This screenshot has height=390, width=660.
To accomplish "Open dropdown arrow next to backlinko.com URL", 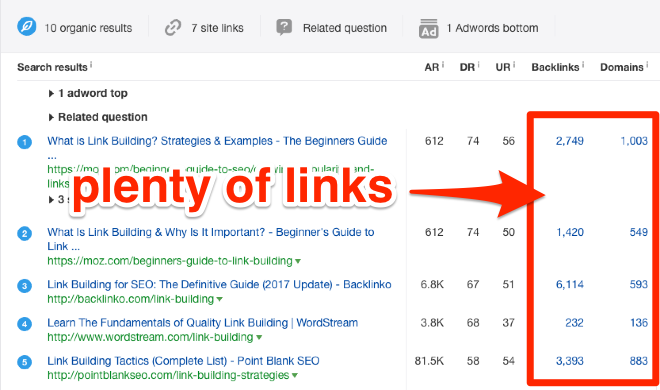I will tap(219, 300).
